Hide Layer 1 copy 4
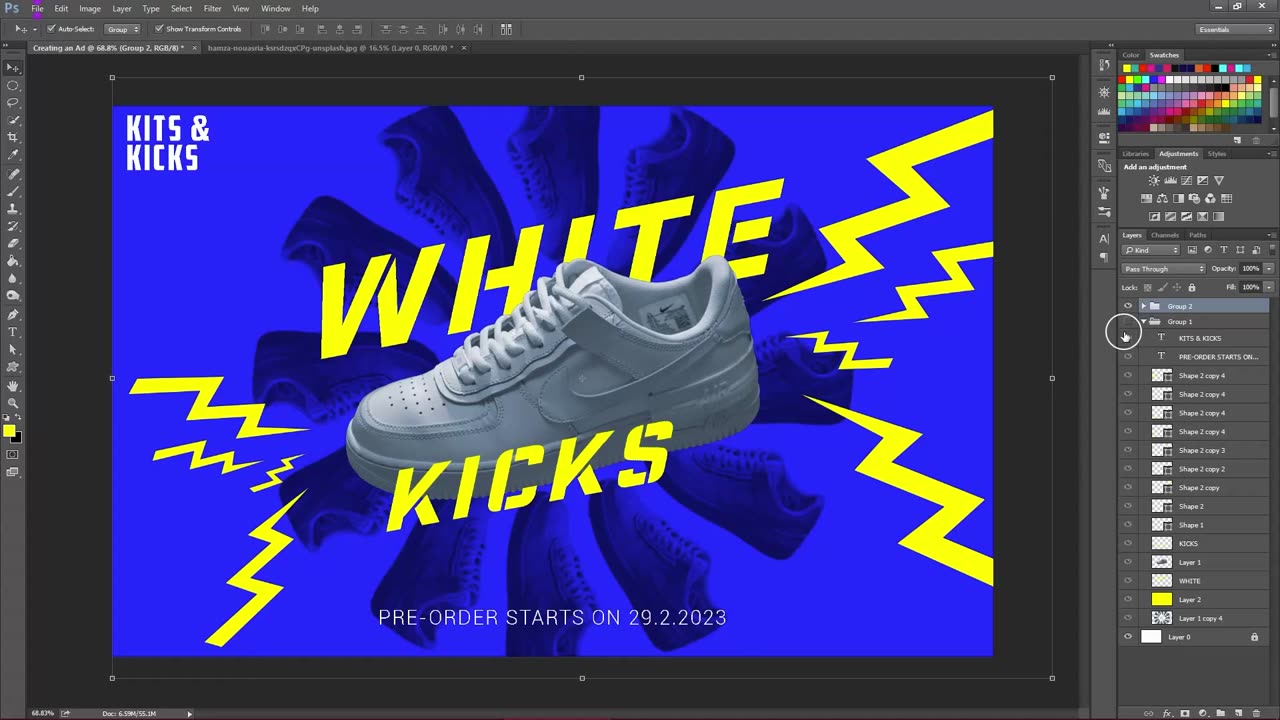Viewport: 1280px width, 720px height. pyautogui.click(x=1128, y=618)
